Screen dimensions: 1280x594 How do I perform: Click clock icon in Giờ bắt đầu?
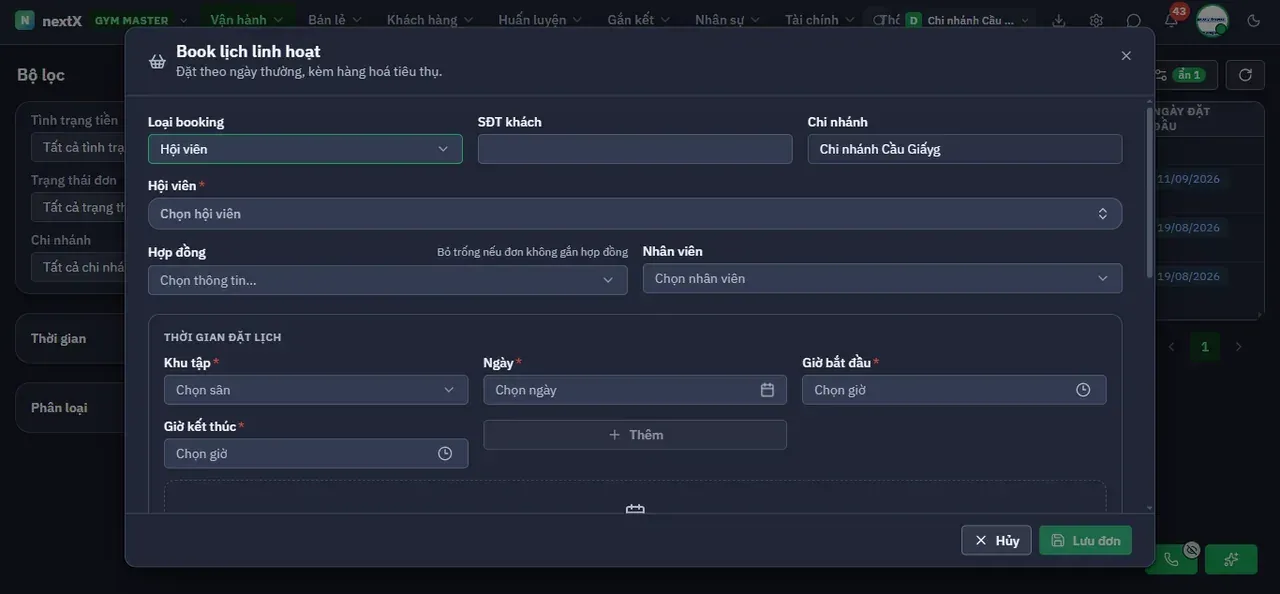click(x=1083, y=390)
